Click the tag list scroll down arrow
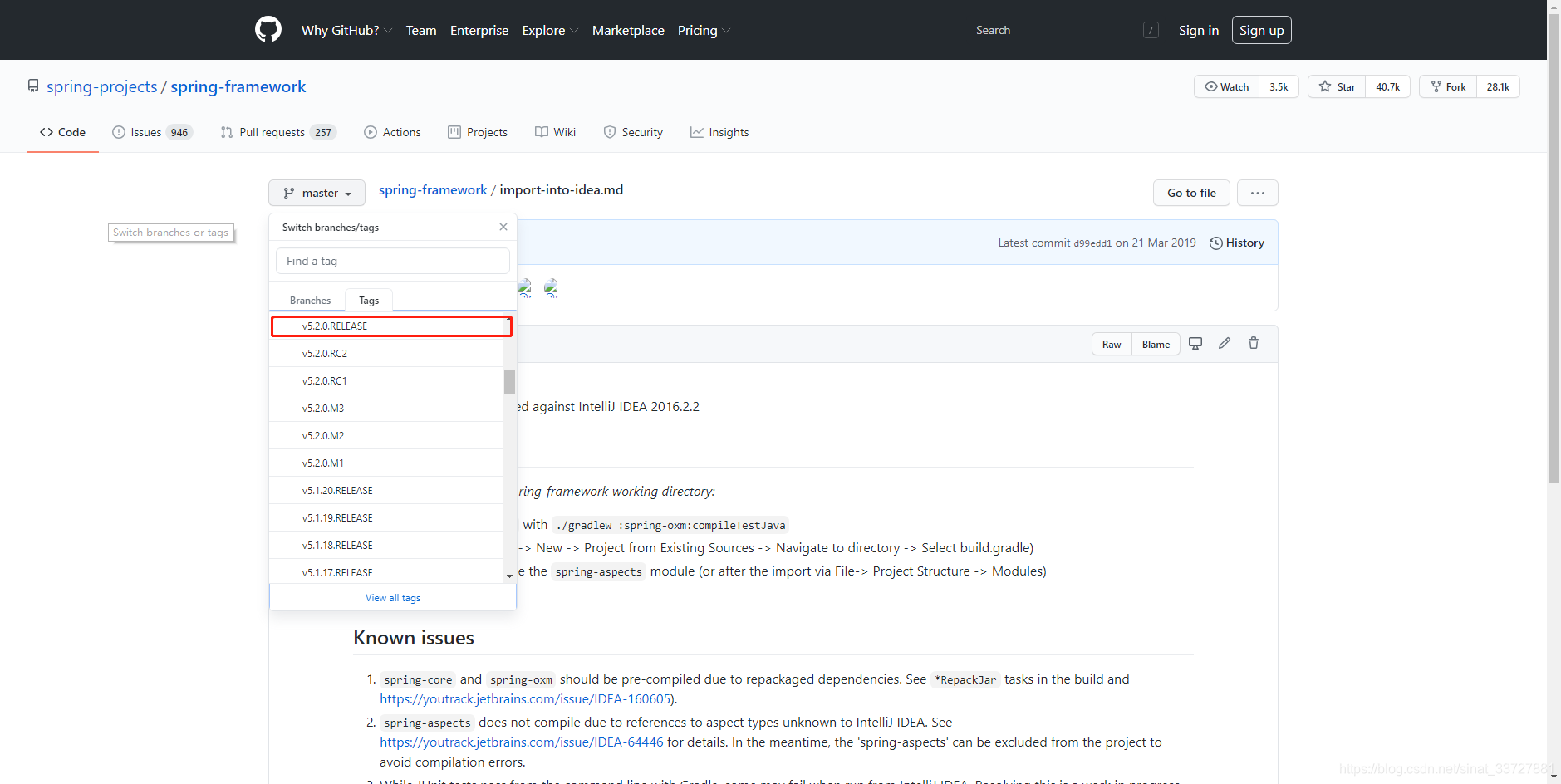Image resolution: width=1561 pixels, height=784 pixels. (509, 576)
